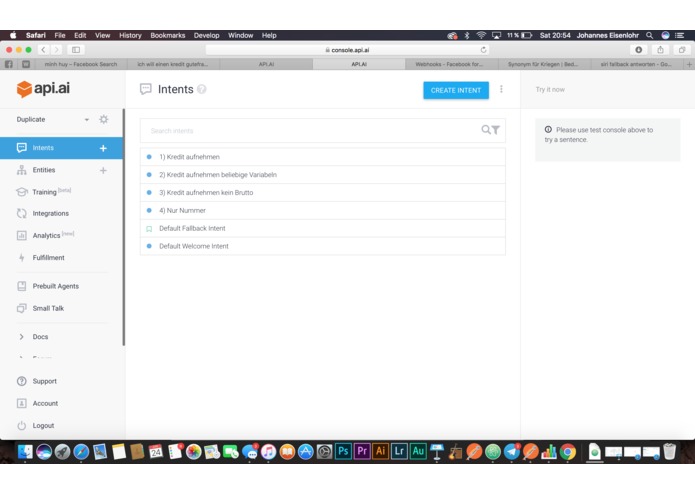
Task: Open intent '3) Kredit aufnehmen kein Brutto'
Action: (322, 192)
